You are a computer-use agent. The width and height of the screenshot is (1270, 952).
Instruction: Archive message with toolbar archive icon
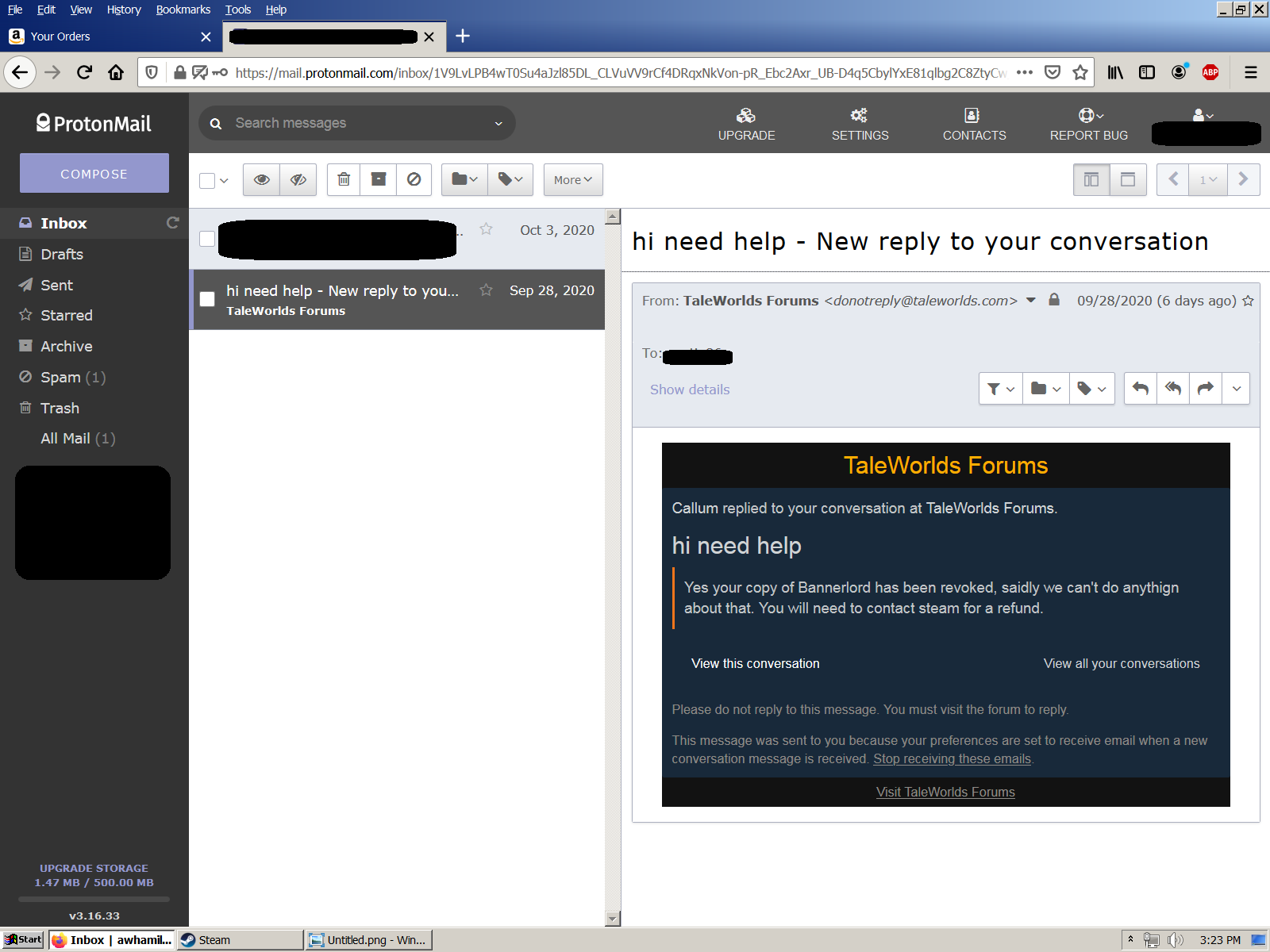[379, 180]
